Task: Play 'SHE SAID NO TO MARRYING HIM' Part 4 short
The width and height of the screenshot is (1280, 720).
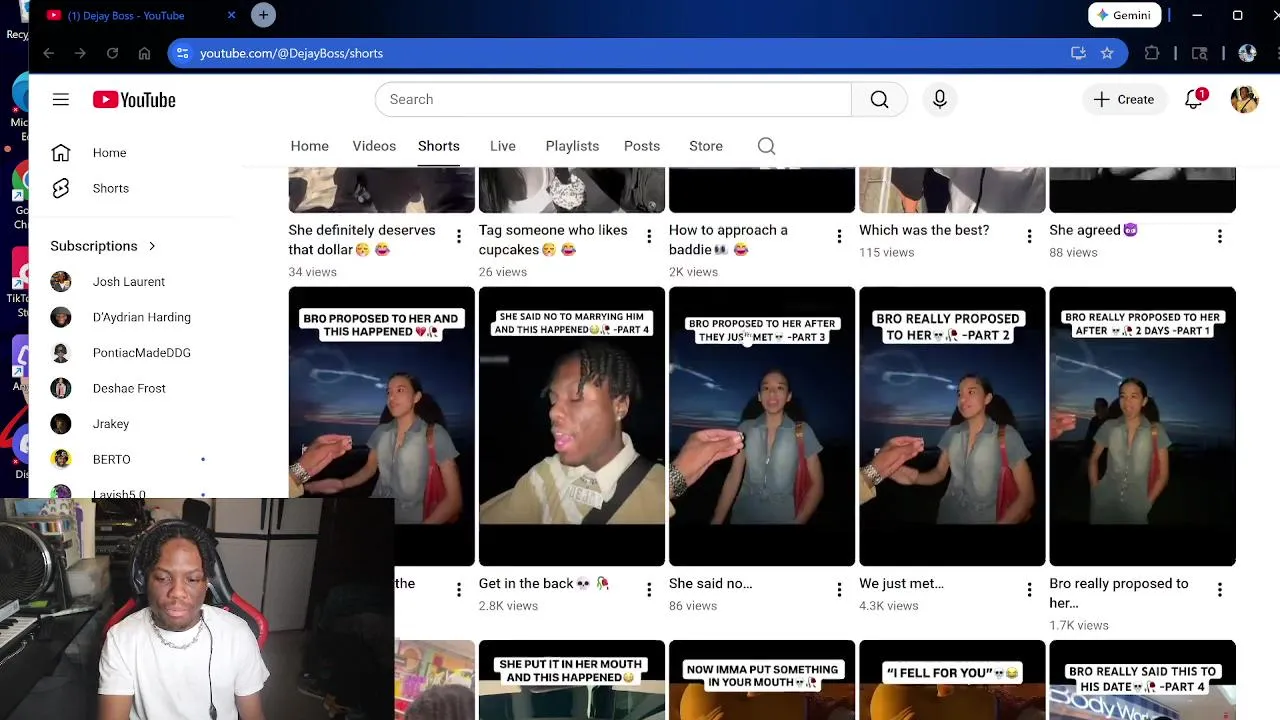Action: (x=572, y=426)
